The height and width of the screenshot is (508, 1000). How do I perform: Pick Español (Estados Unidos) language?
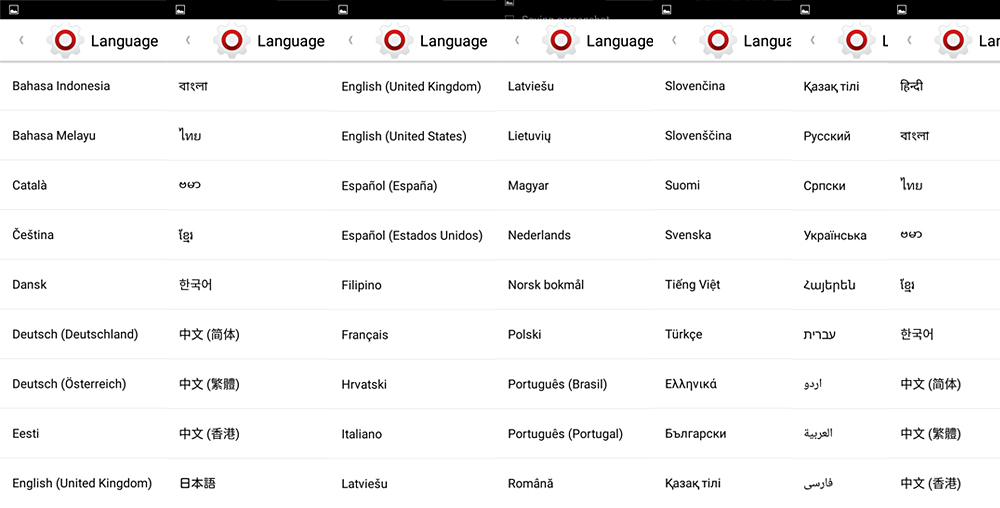[412, 236]
